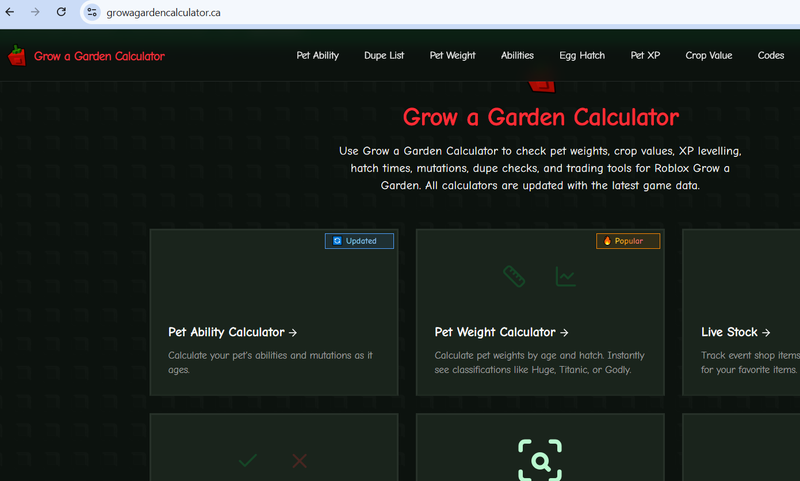The width and height of the screenshot is (800, 481).
Task: Open the Pet XP nav item
Action: [645, 56]
